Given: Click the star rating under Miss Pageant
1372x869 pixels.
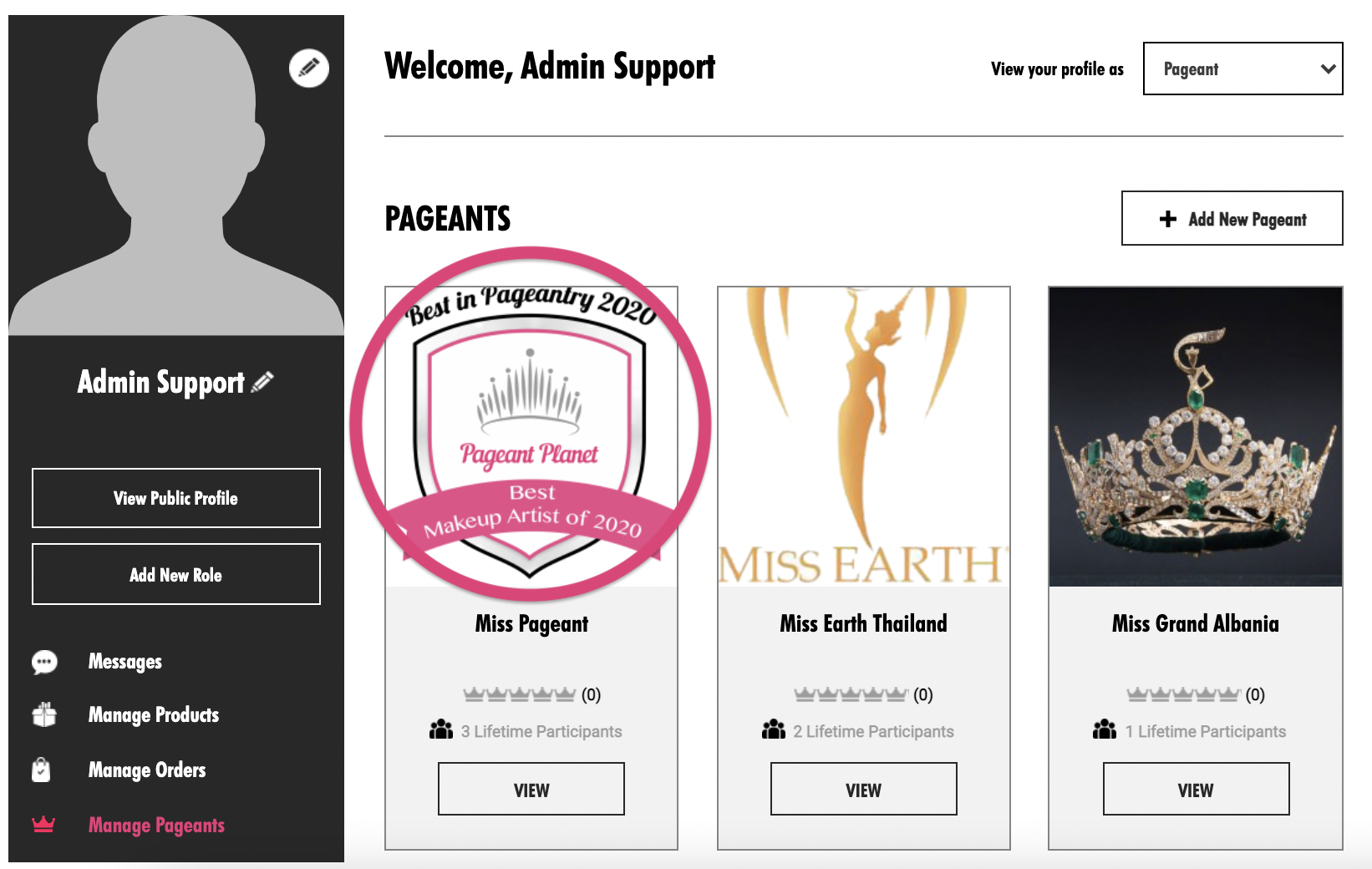Looking at the screenshot, I should [x=520, y=694].
